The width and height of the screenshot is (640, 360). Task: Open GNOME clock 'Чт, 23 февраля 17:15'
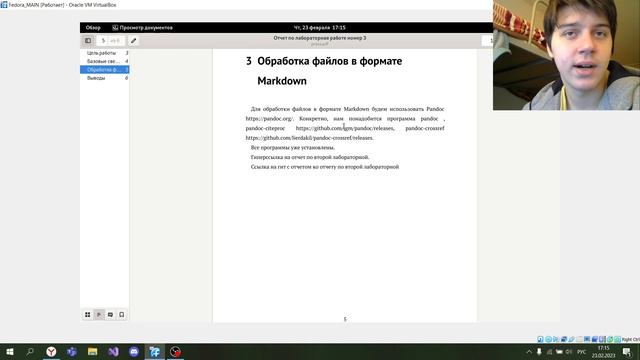[320, 28]
